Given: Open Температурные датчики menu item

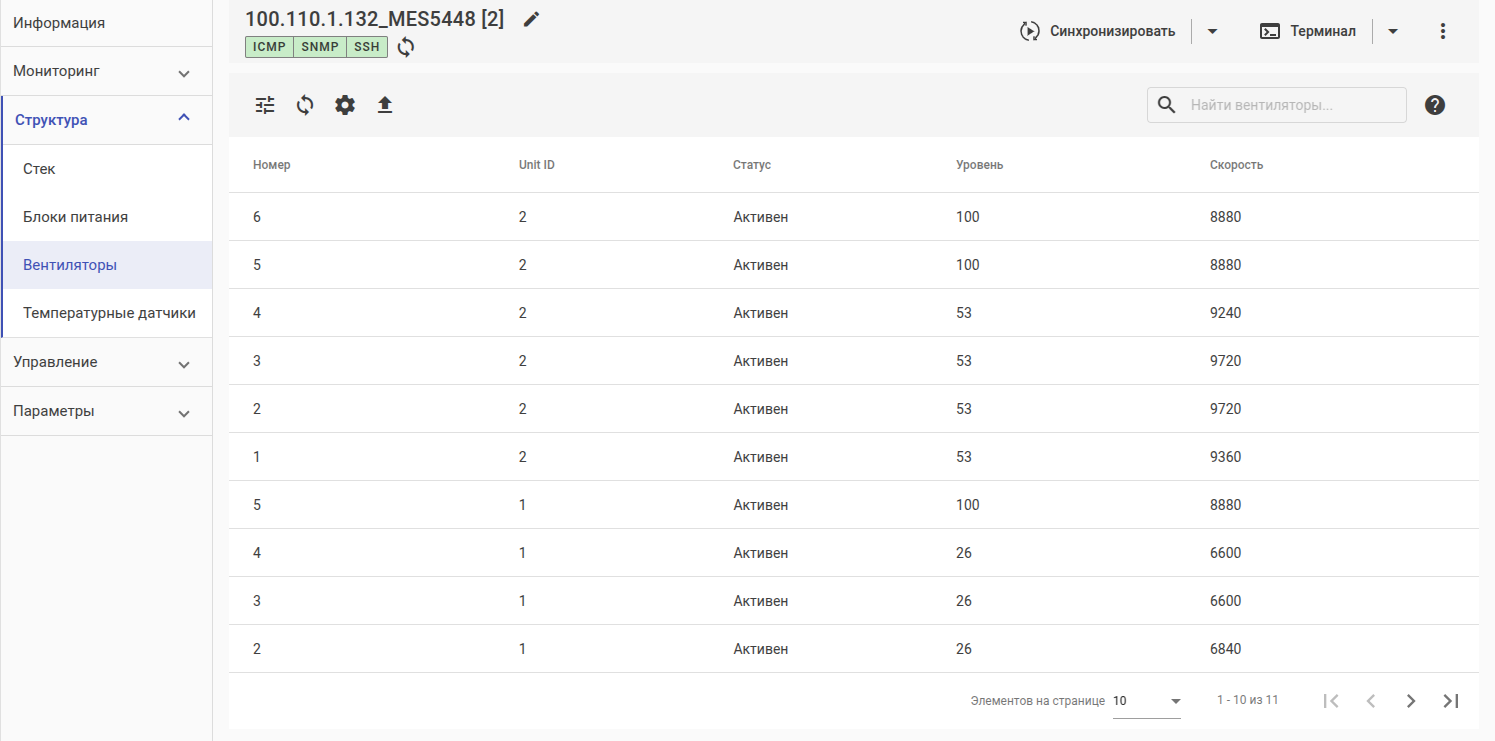Looking at the screenshot, I should (x=110, y=313).
